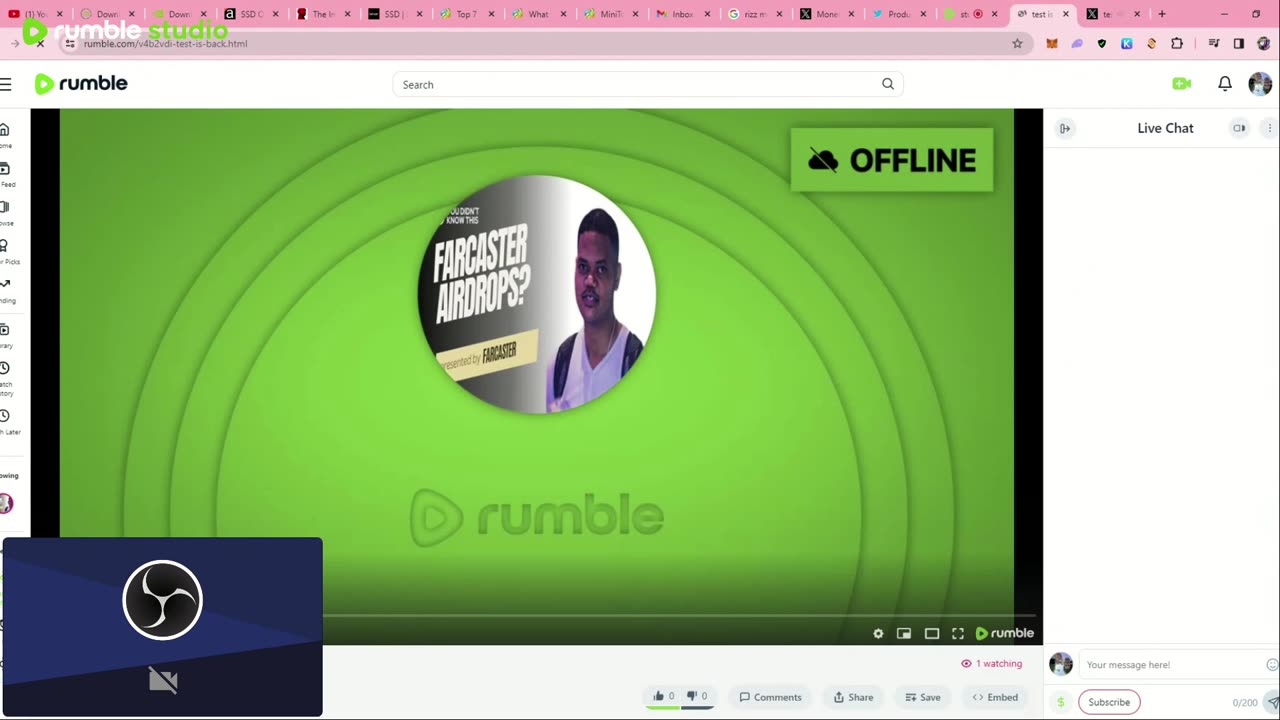Open a new browser tab

point(1161,14)
